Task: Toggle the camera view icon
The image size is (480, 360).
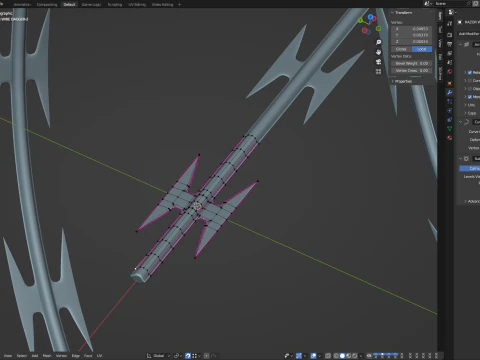Action: click(378, 62)
